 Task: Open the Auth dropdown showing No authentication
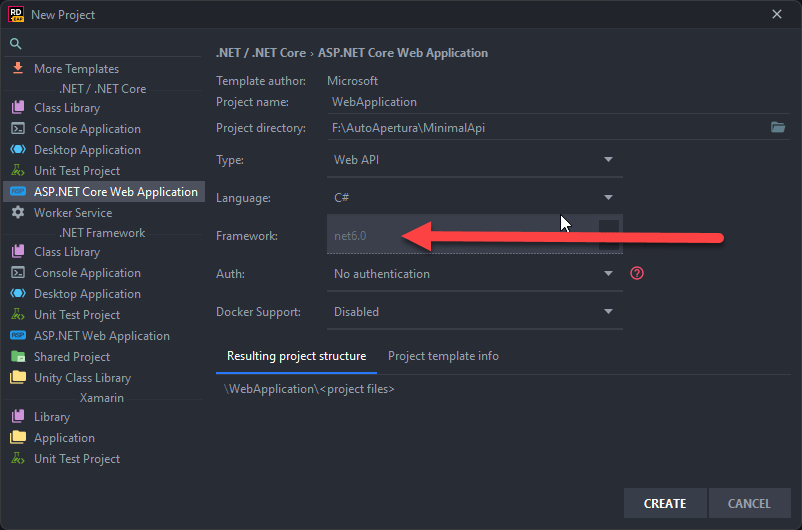tap(475, 274)
